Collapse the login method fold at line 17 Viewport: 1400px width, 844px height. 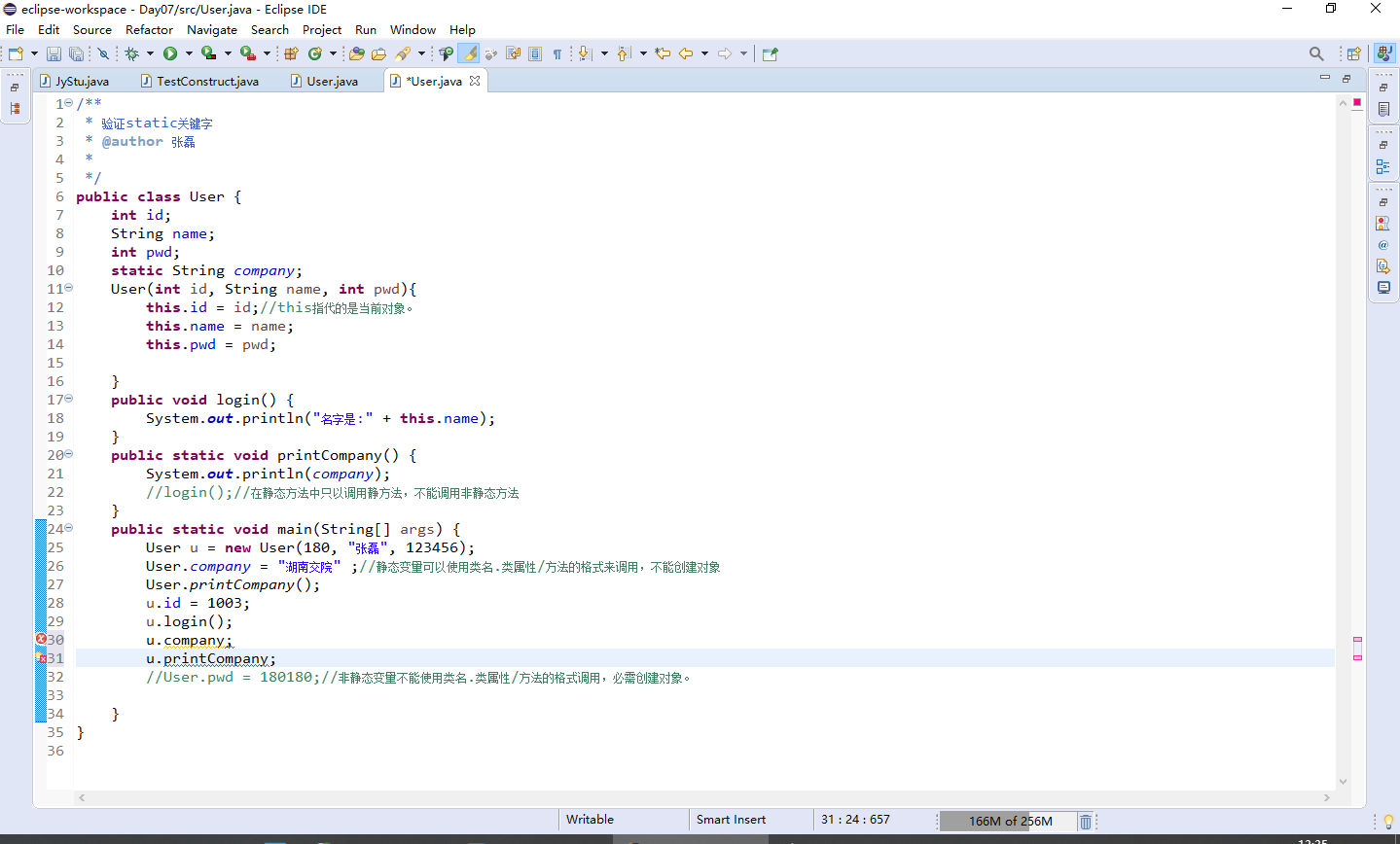(x=68, y=399)
